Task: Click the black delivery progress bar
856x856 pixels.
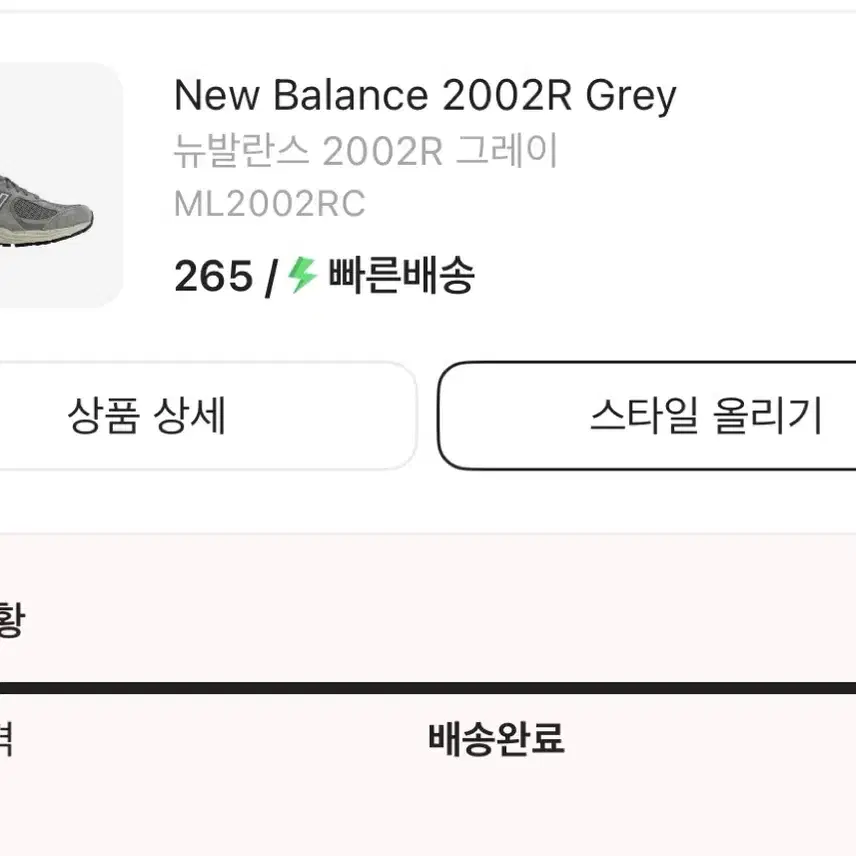Action: pos(428,688)
